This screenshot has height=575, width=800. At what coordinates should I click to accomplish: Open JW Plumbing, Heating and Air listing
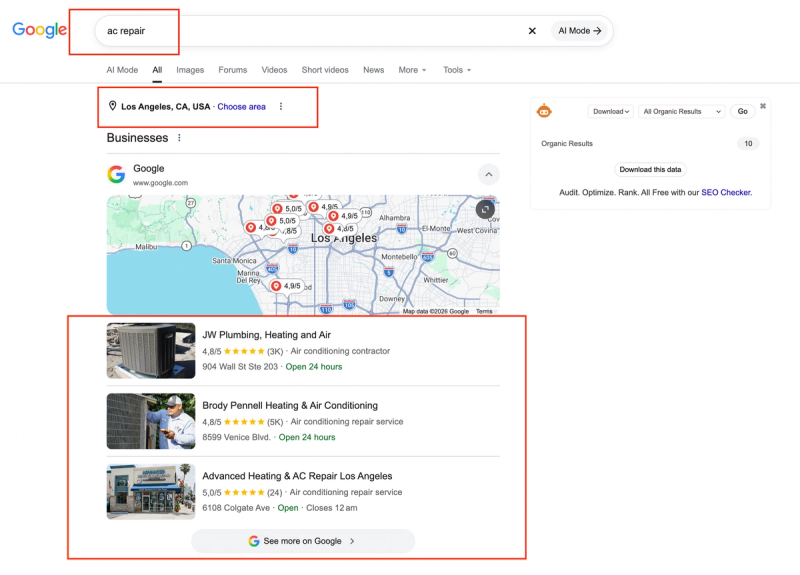click(266, 335)
